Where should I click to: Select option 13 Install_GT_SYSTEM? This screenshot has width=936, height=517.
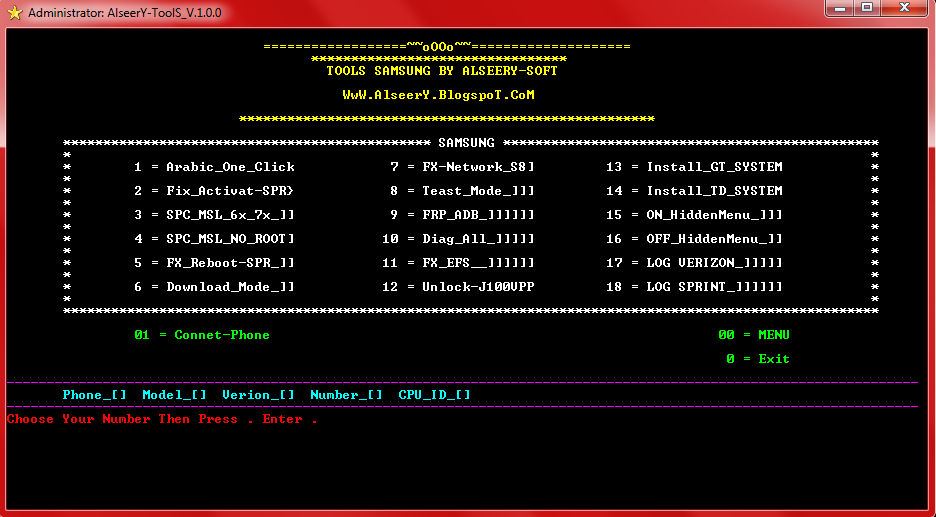click(694, 167)
